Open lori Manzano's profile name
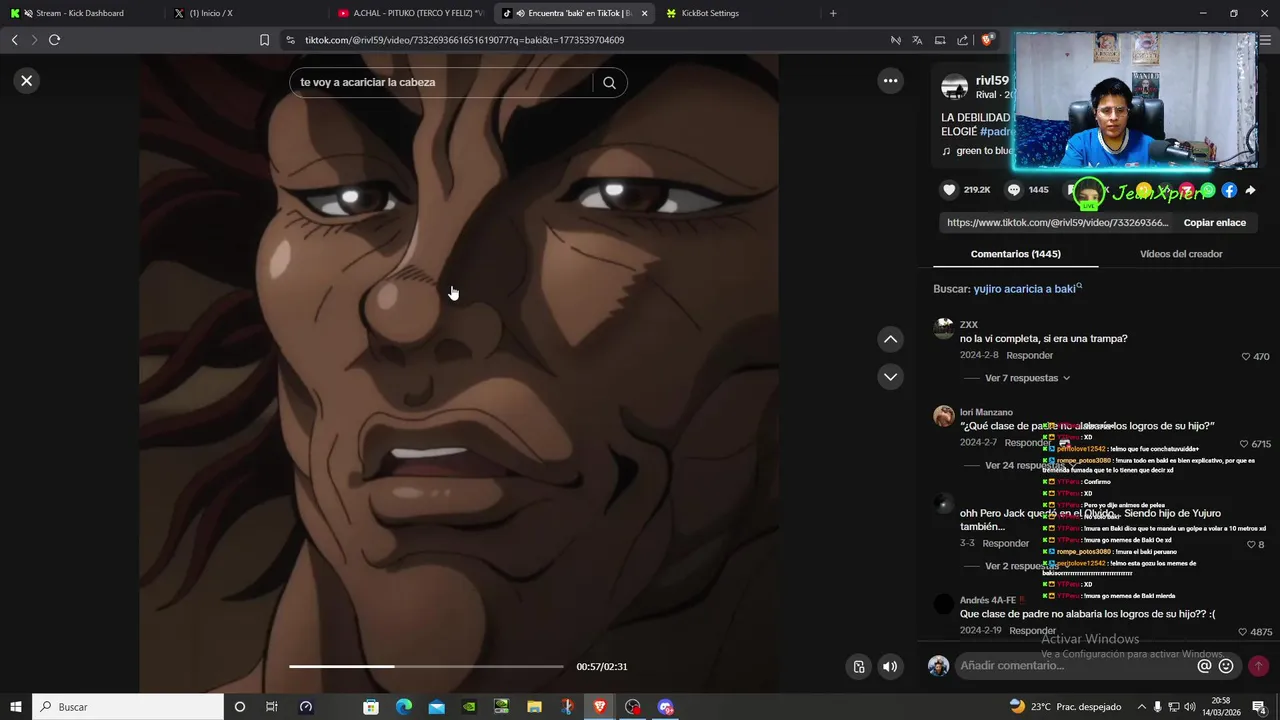Viewport: 1280px width, 720px height. click(986, 412)
